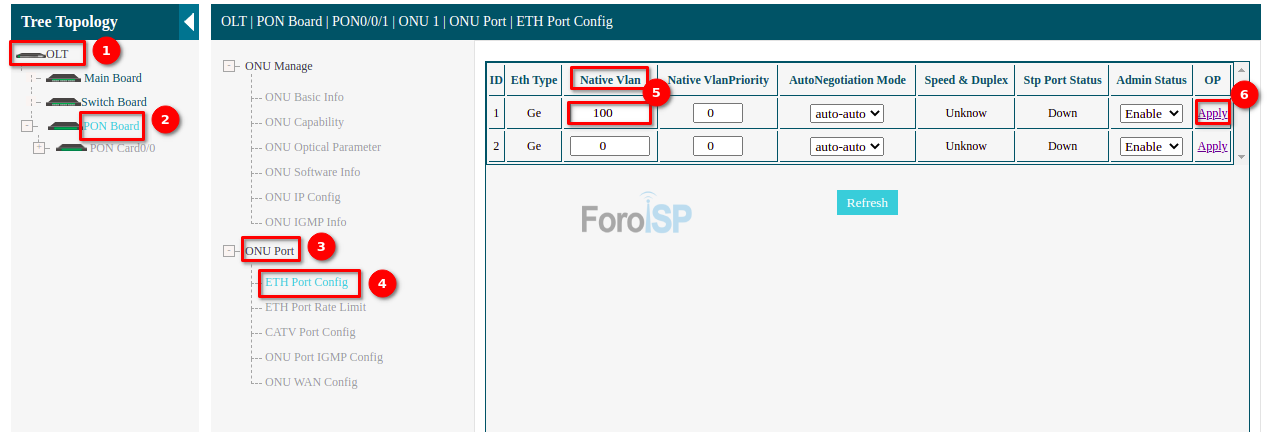Click the OLT device icon in tree
Screen dimensions: 1274x432
tap(30, 54)
